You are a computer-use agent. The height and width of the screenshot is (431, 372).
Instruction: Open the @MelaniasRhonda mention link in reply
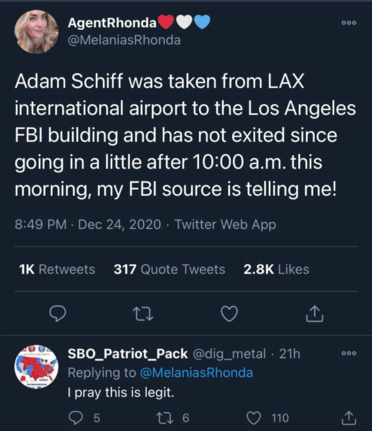point(196,373)
